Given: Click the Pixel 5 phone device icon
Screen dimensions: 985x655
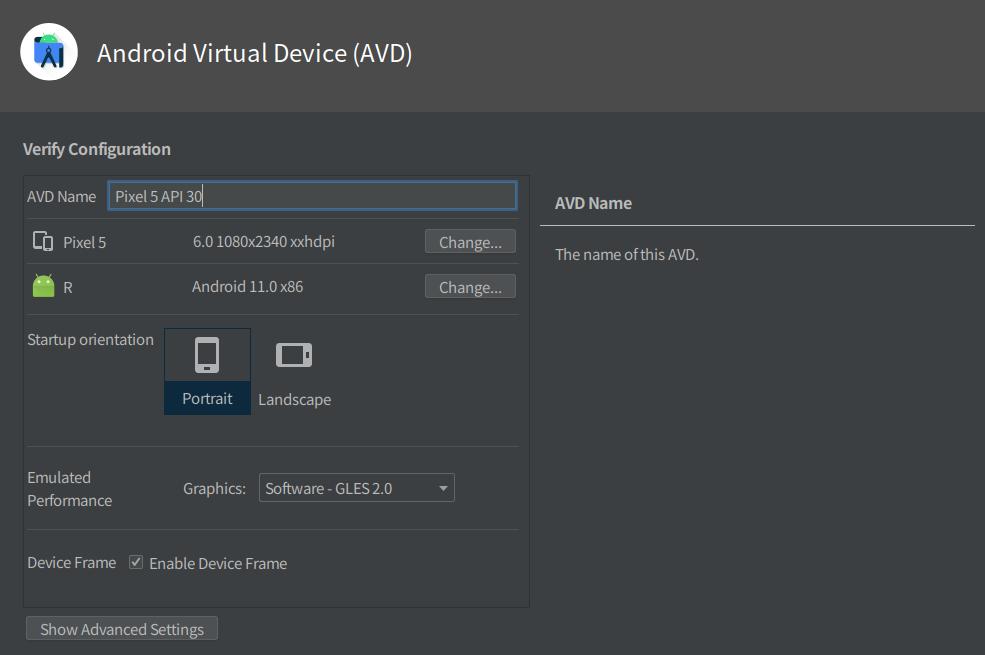Looking at the screenshot, I should [x=43, y=241].
